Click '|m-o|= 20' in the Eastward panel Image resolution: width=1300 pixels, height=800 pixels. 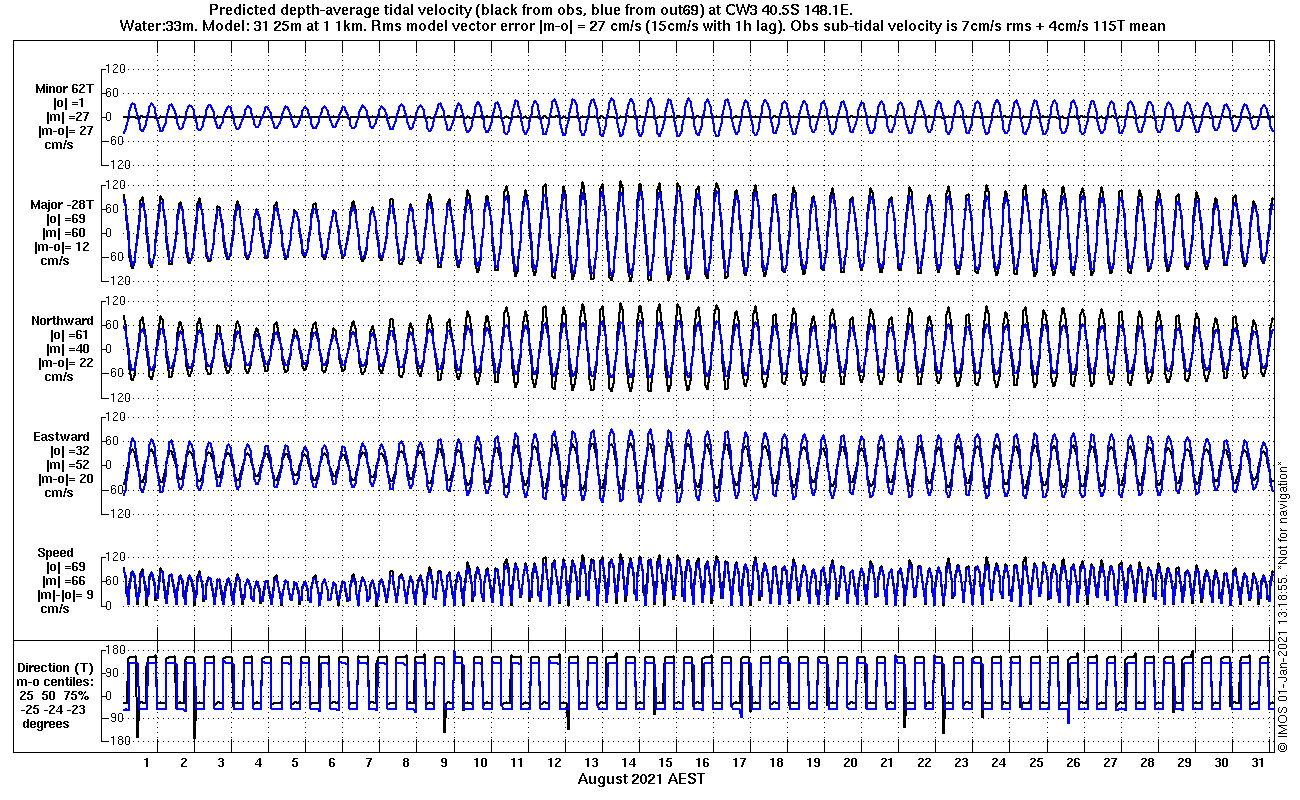point(64,479)
